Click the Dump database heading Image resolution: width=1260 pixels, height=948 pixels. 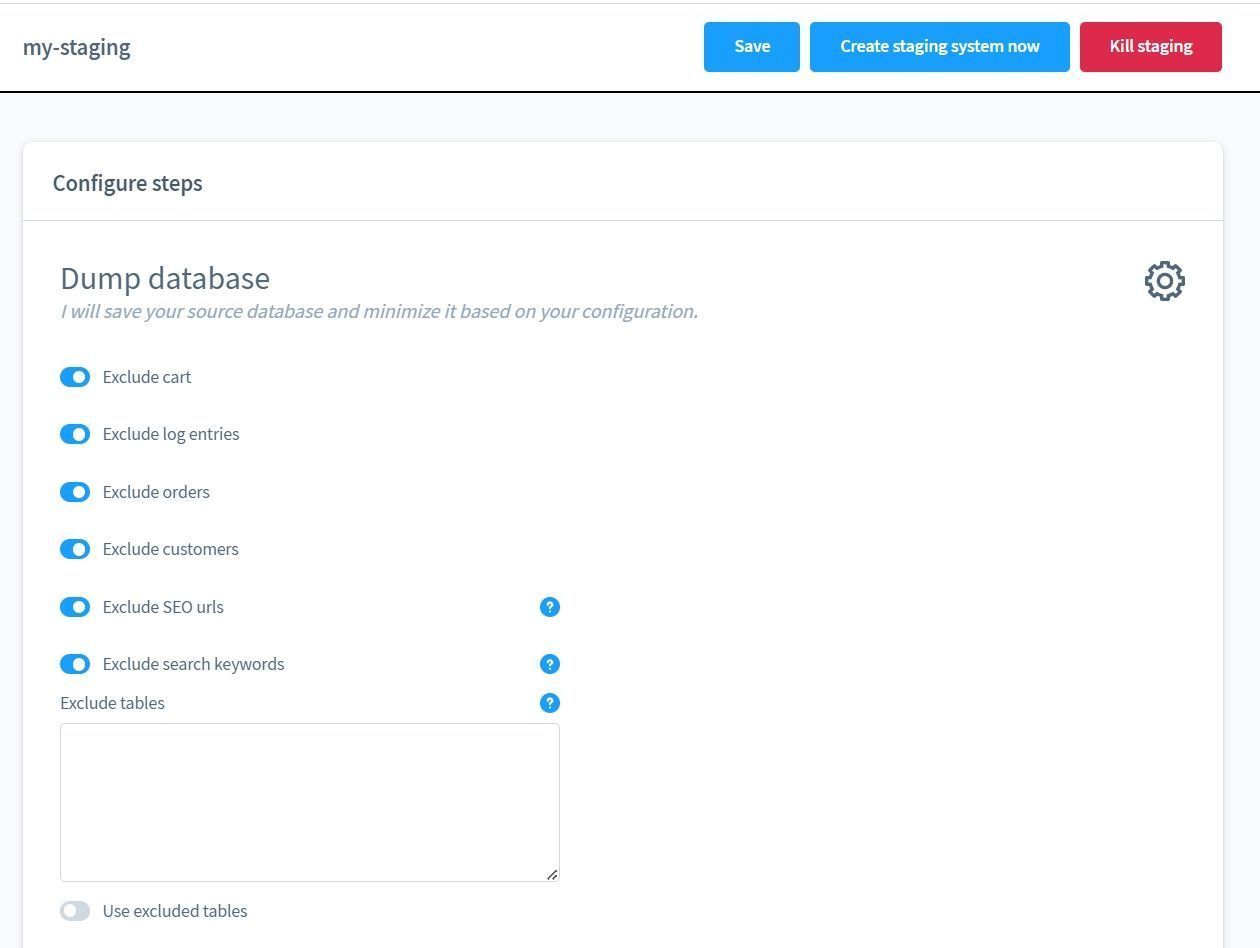165,278
